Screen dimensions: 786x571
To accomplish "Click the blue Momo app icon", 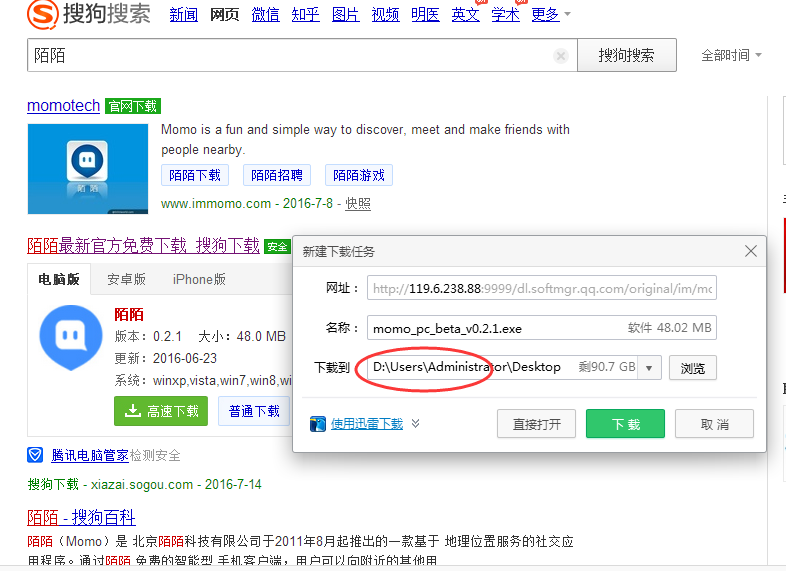I will click(71, 337).
